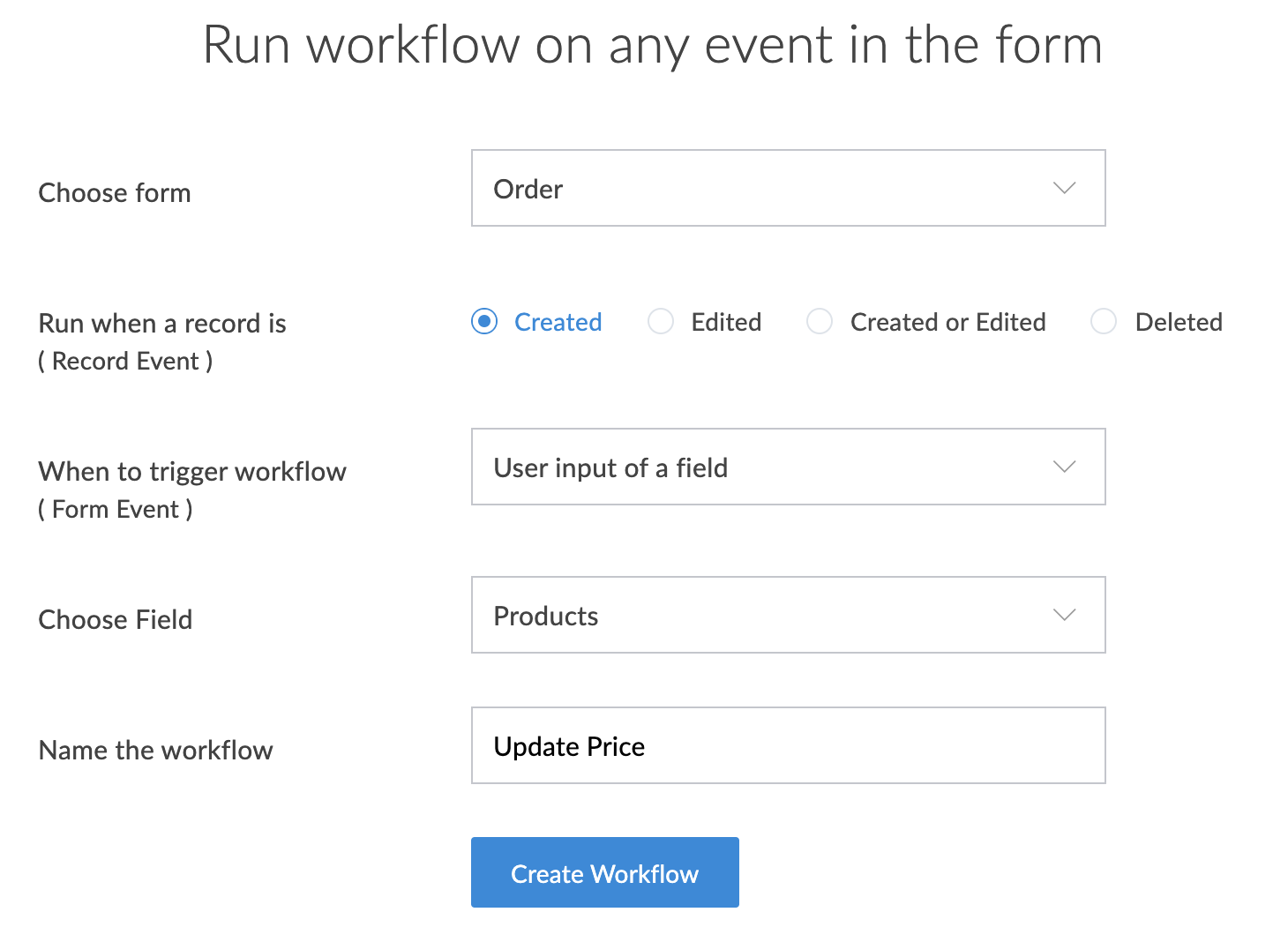Select the Created radio button
This screenshot has width=1288, height=942.
point(484,322)
